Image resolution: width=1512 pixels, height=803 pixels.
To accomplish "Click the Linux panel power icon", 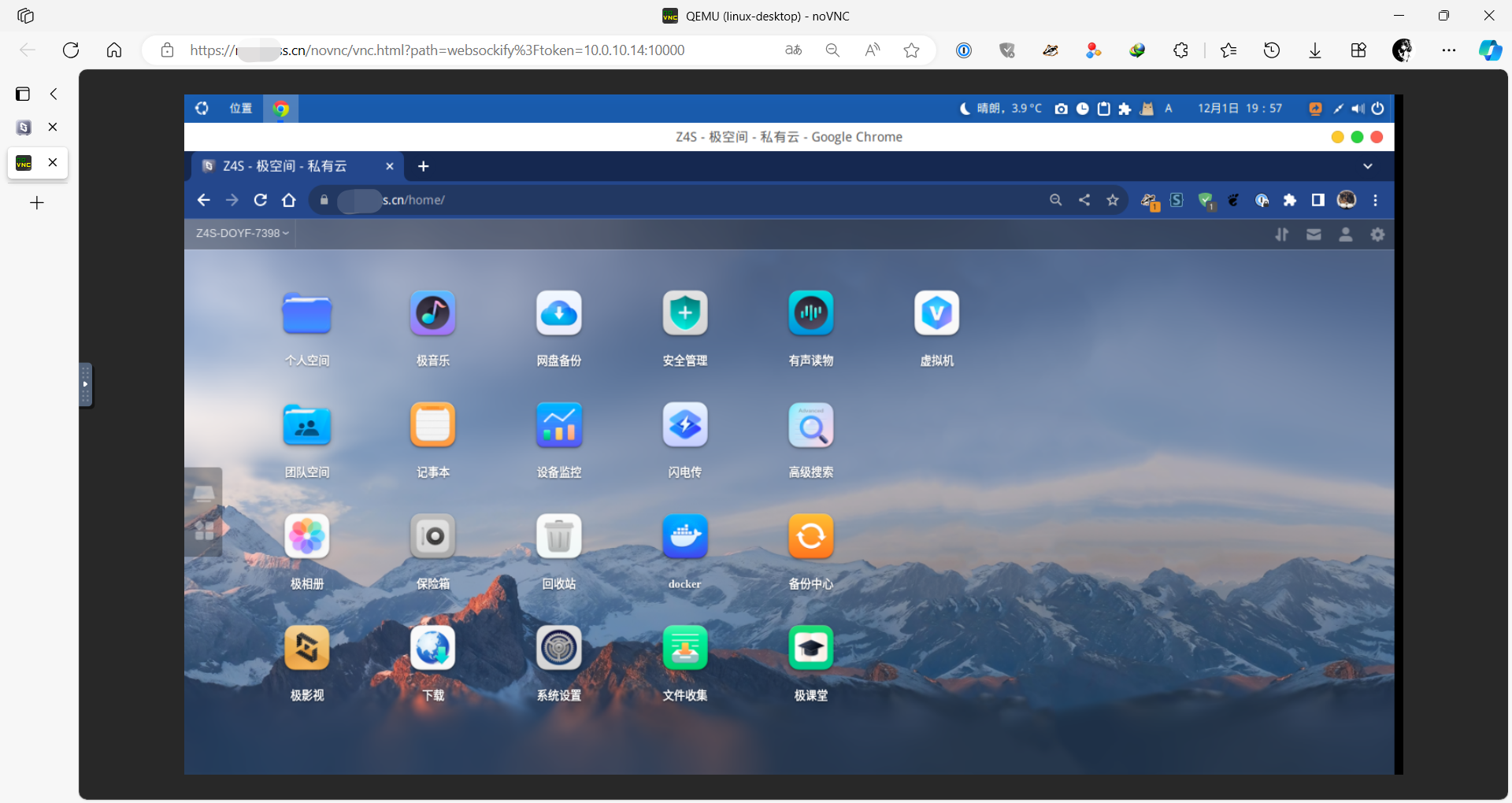I will [1377, 109].
